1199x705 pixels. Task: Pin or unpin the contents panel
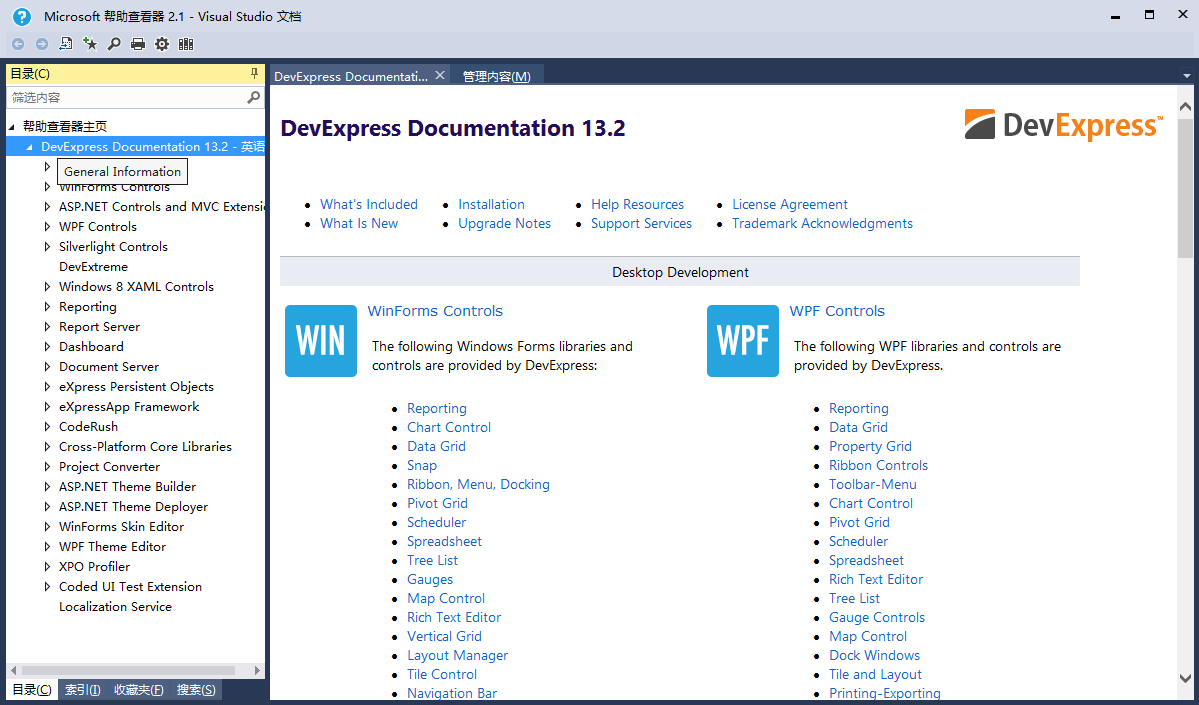[255, 73]
